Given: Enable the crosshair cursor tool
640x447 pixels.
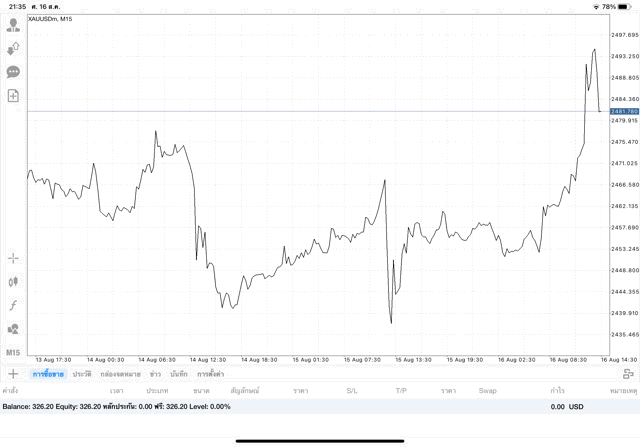Looking at the screenshot, I should pos(13,258).
